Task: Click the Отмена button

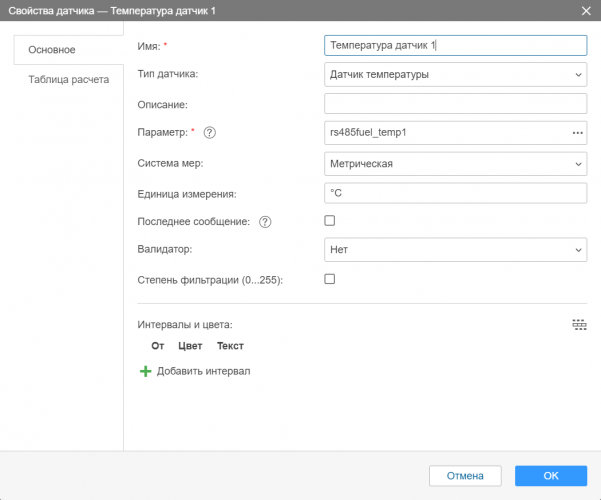Action: tap(465, 476)
